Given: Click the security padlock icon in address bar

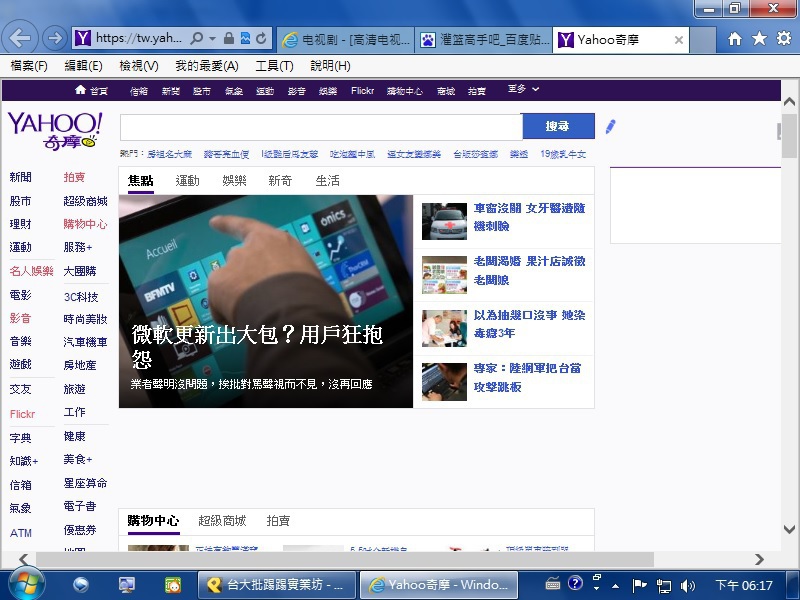Looking at the screenshot, I should 229,38.
